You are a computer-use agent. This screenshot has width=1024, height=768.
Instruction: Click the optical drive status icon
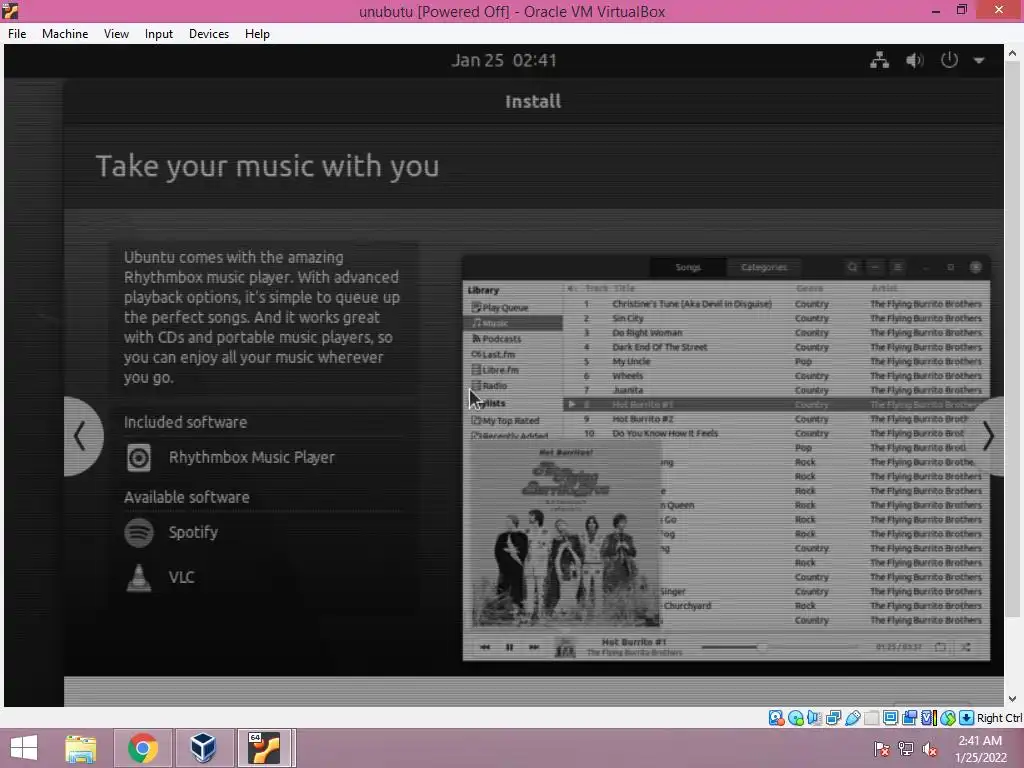(795, 718)
